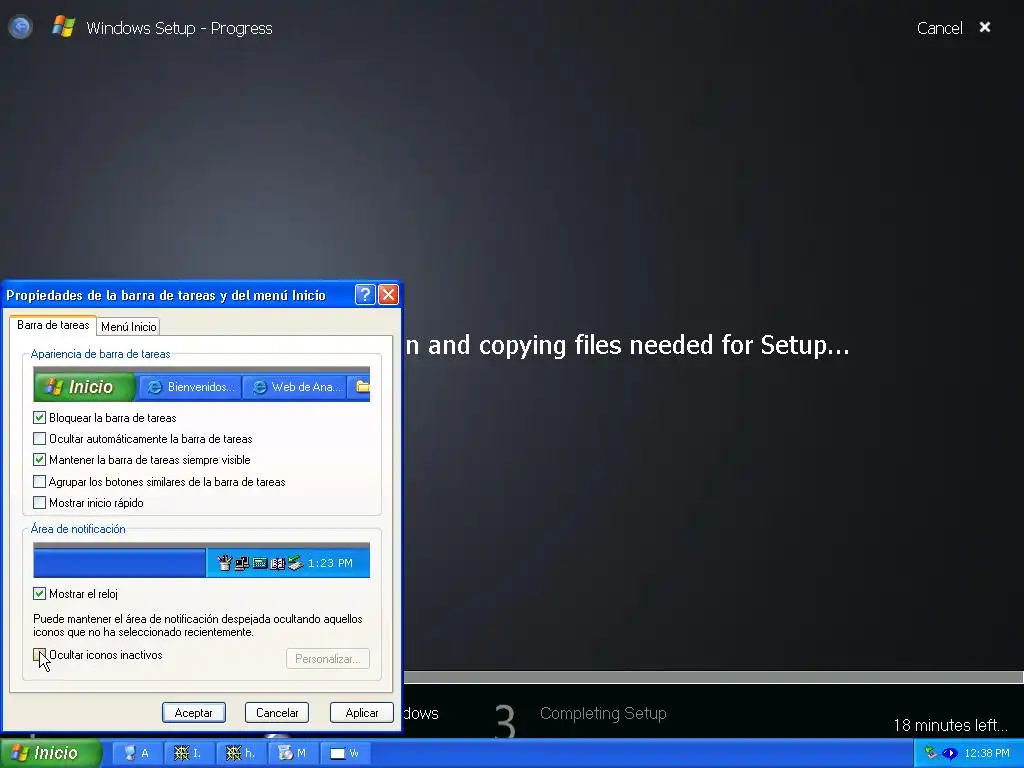The width and height of the screenshot is (1024, 768).
Task: Click the Área de notificación group label
Action: coord(78,529)
